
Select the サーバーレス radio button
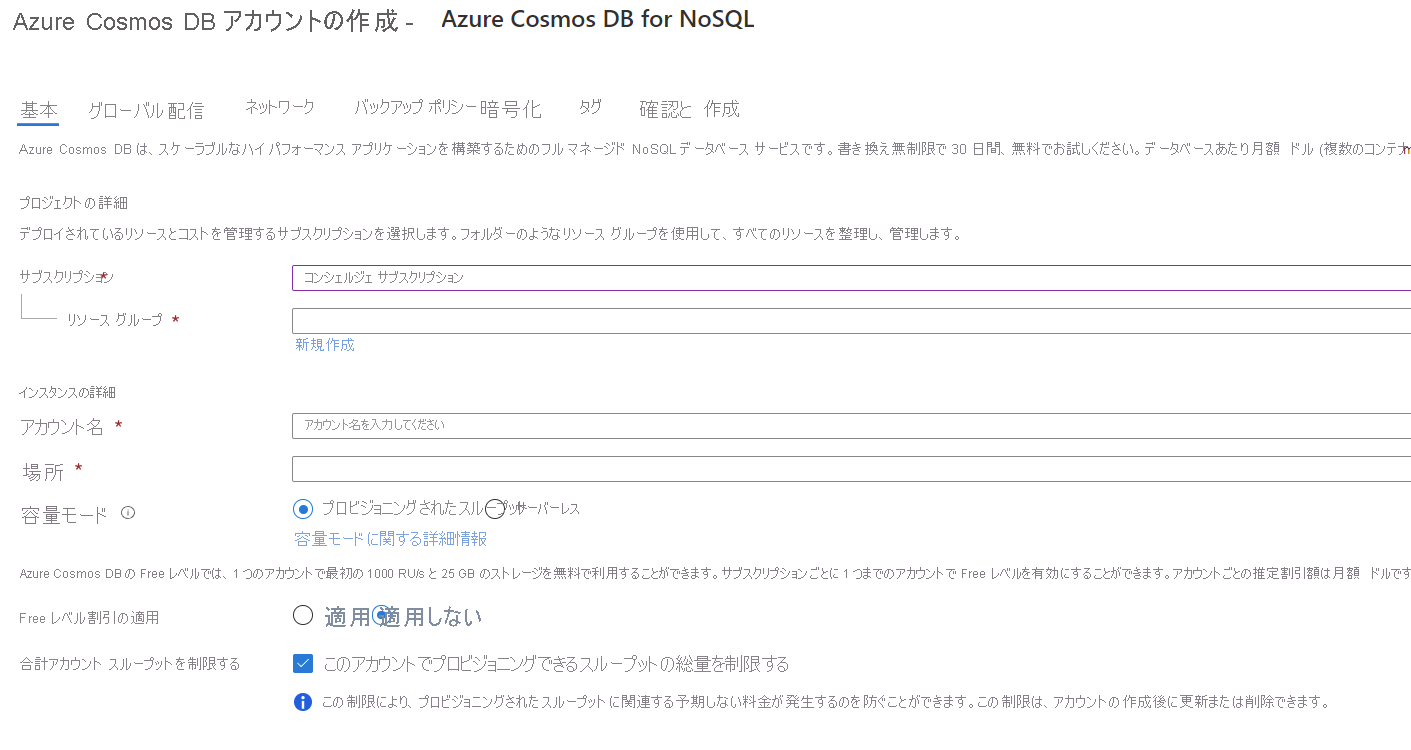[495, 509]
